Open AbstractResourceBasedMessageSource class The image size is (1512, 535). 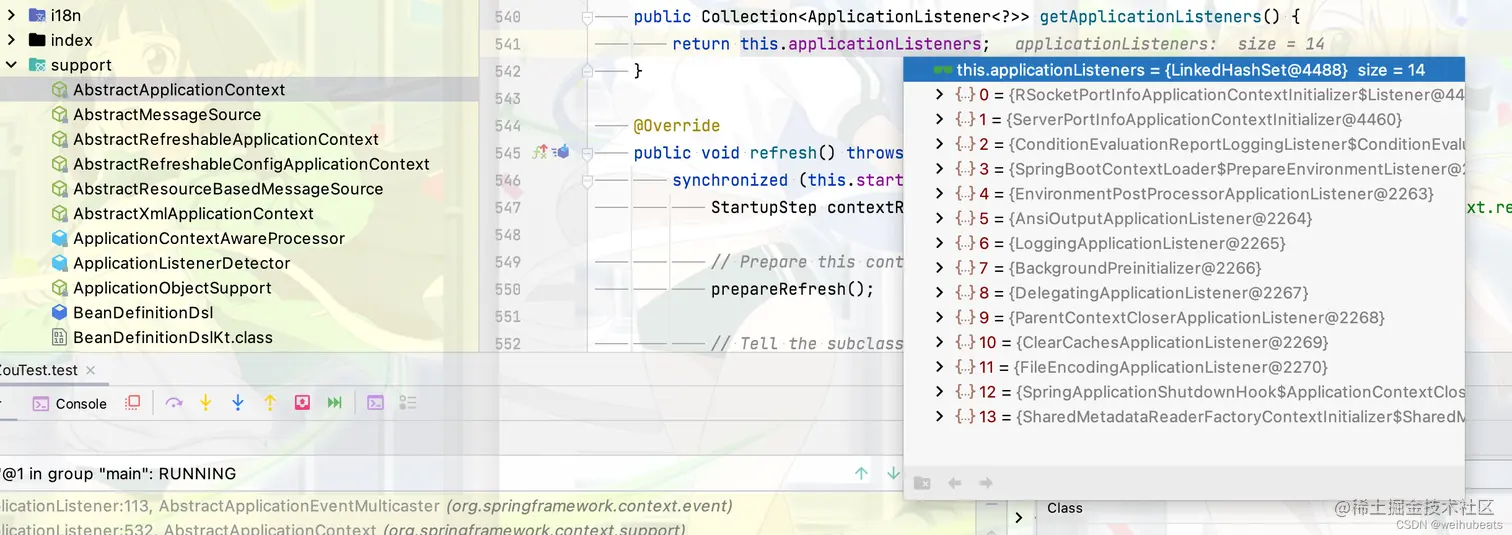(x=228, y=189)
